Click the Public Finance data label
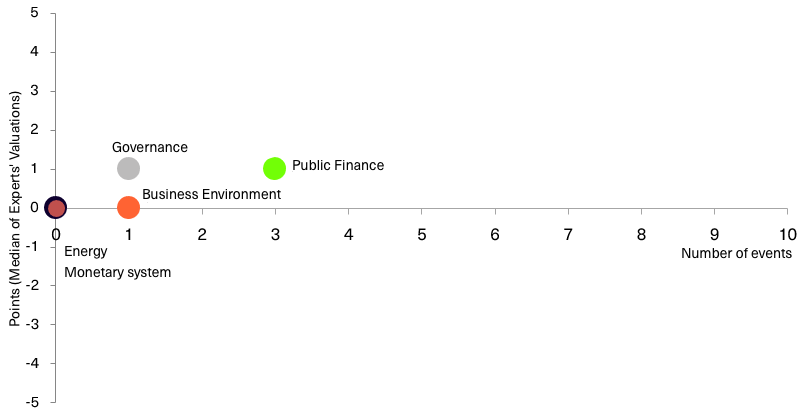The height and width of the screenshot is (412, 798). click(338, 165)
